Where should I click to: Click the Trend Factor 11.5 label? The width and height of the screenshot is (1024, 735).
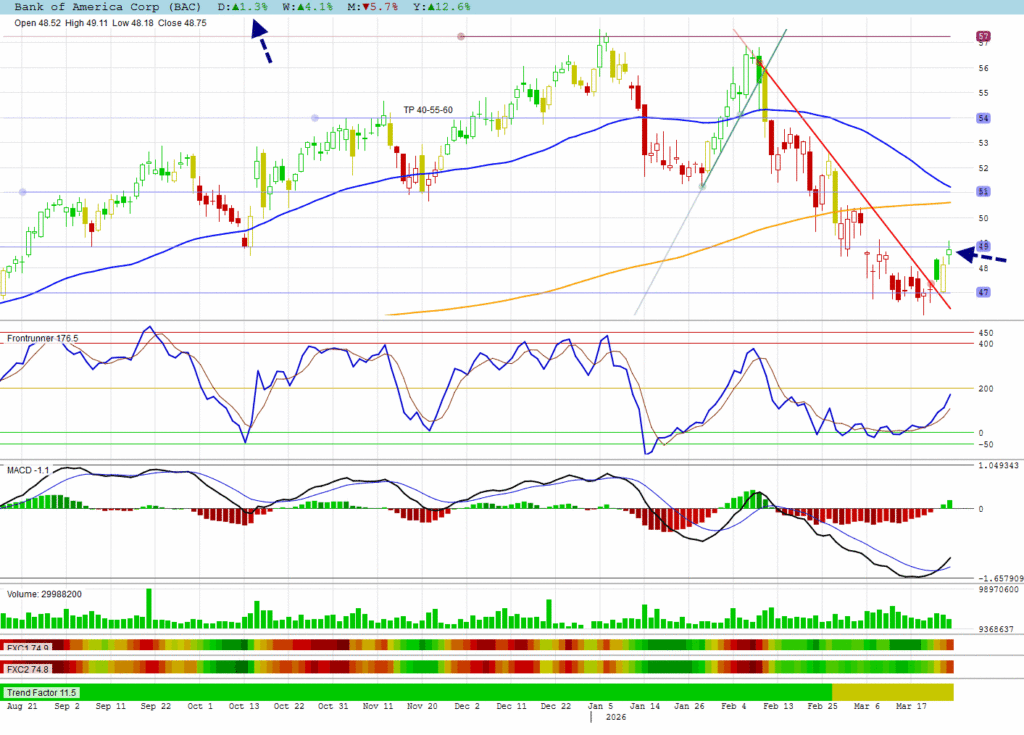(x=41, y=692)
